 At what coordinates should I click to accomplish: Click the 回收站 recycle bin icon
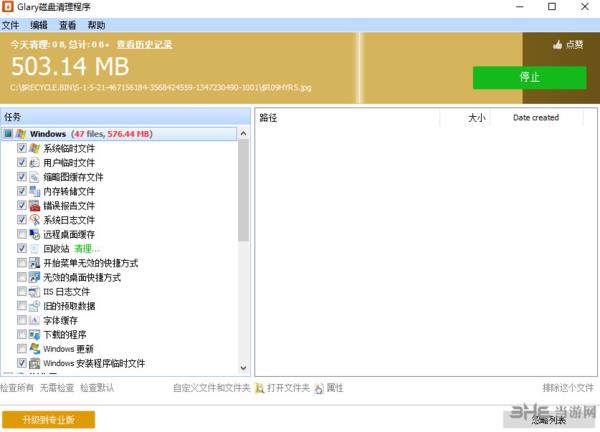pyautogui.click(x=34, y=248)
